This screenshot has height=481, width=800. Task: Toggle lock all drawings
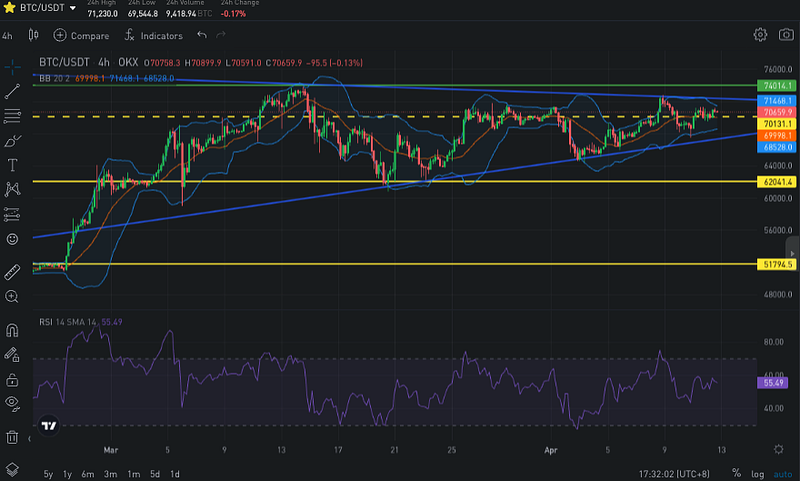[12, 380]
